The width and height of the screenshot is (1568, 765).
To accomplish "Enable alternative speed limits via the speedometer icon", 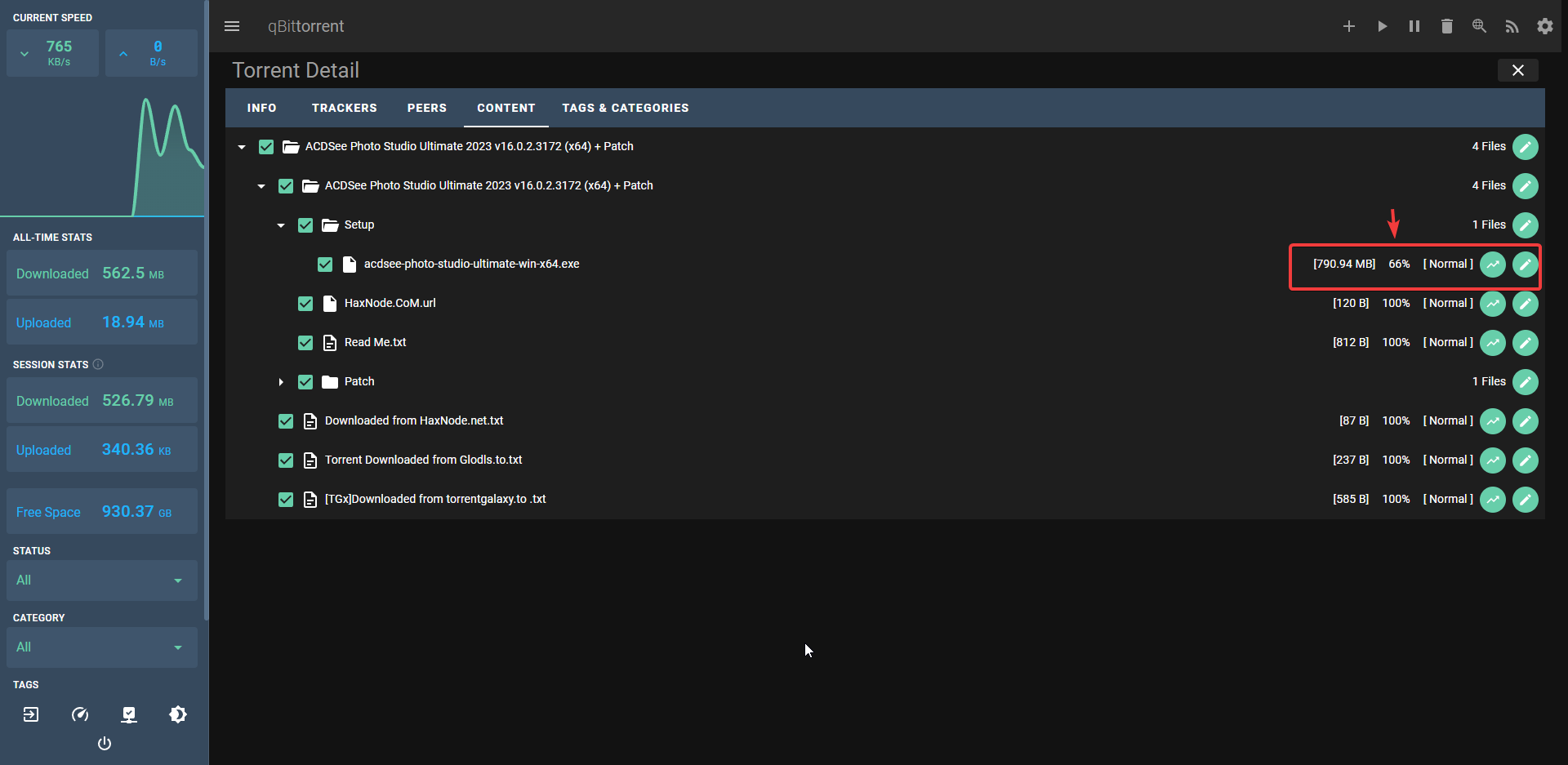I will tap(80, 714).
